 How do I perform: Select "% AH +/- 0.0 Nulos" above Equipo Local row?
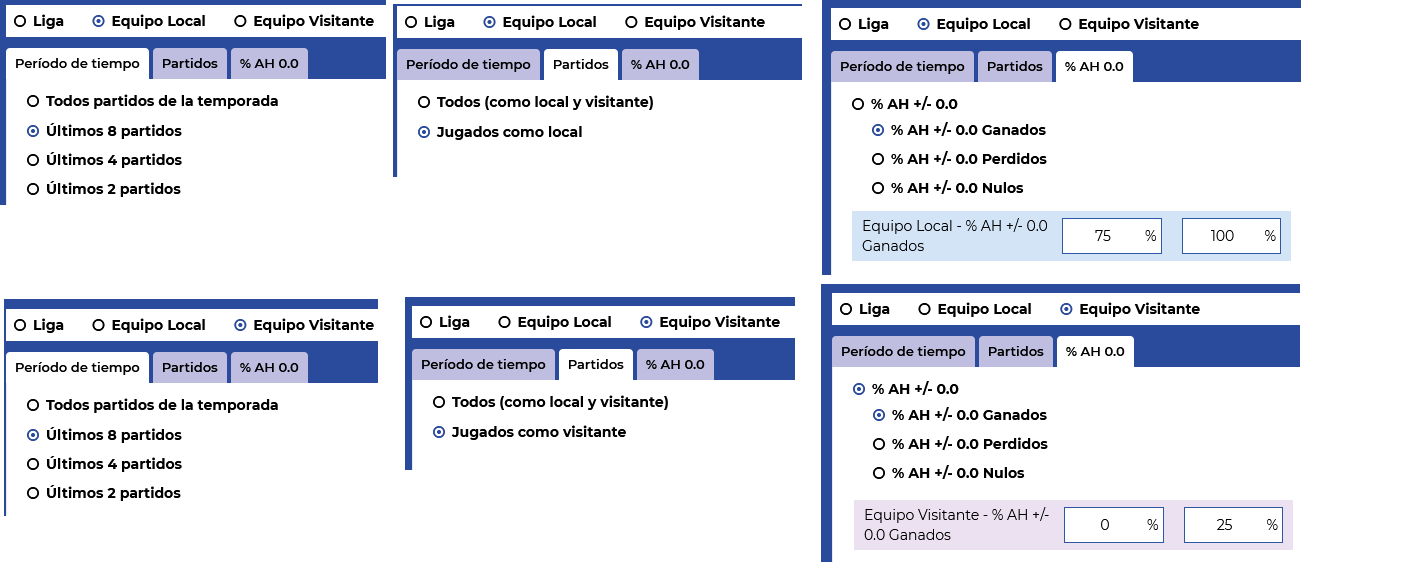[x=947, y=188]
